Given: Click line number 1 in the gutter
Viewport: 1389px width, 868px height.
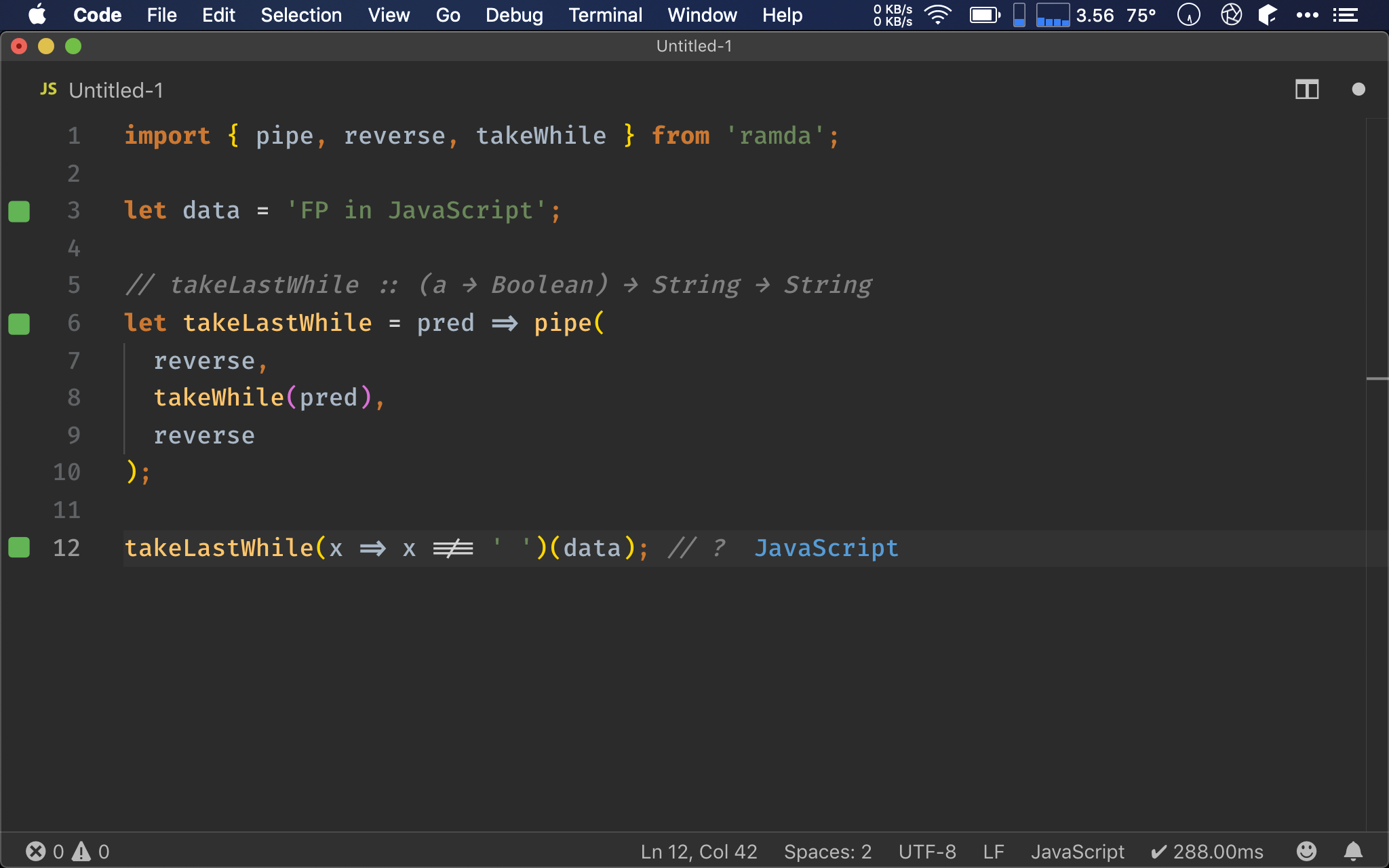Looking at the screenshot, I should (x=74, y=136).
